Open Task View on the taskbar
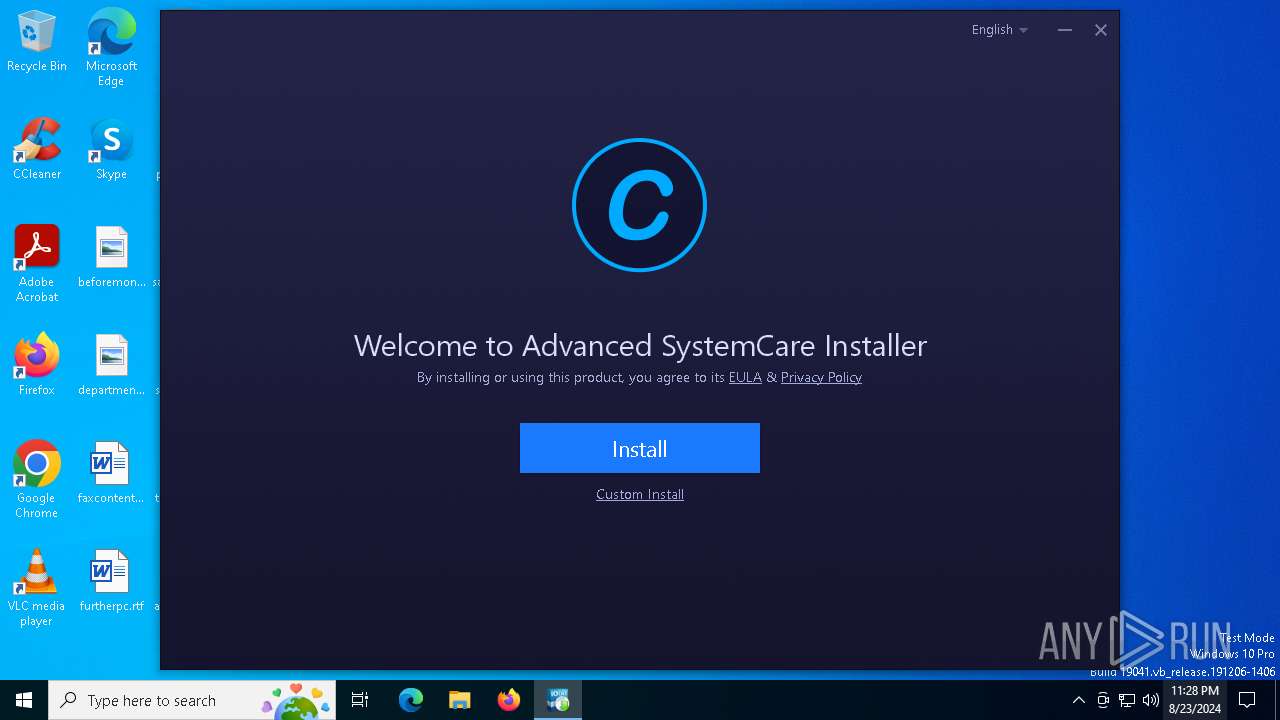The image size is (1280, 720). click(360, 700)
